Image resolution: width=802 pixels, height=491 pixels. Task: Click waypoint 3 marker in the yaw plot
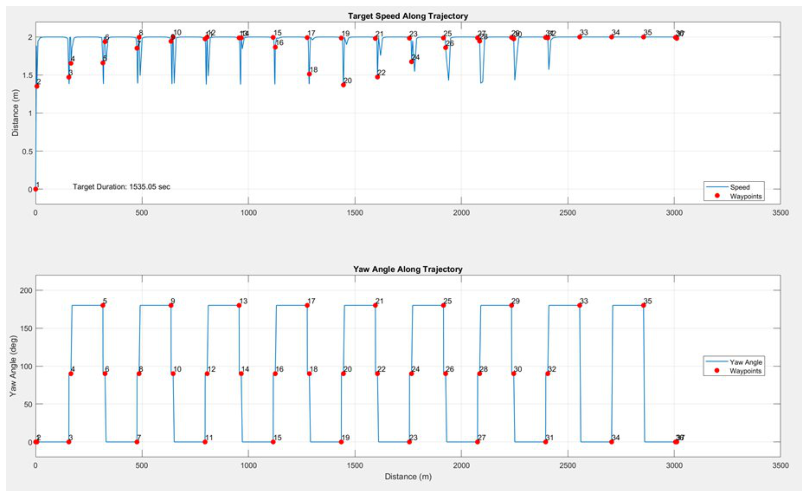point(69,441)
